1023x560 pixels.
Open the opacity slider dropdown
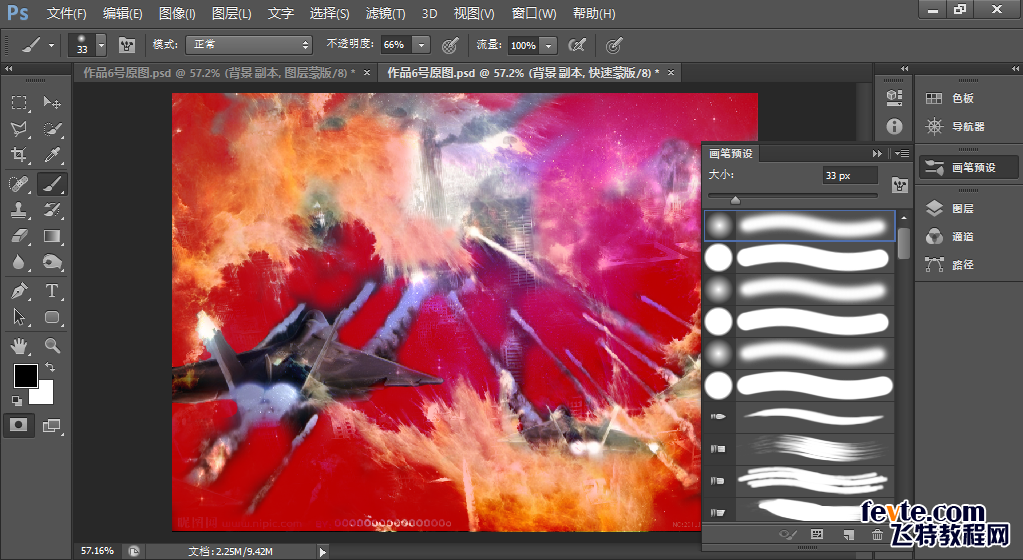[421, 45]
